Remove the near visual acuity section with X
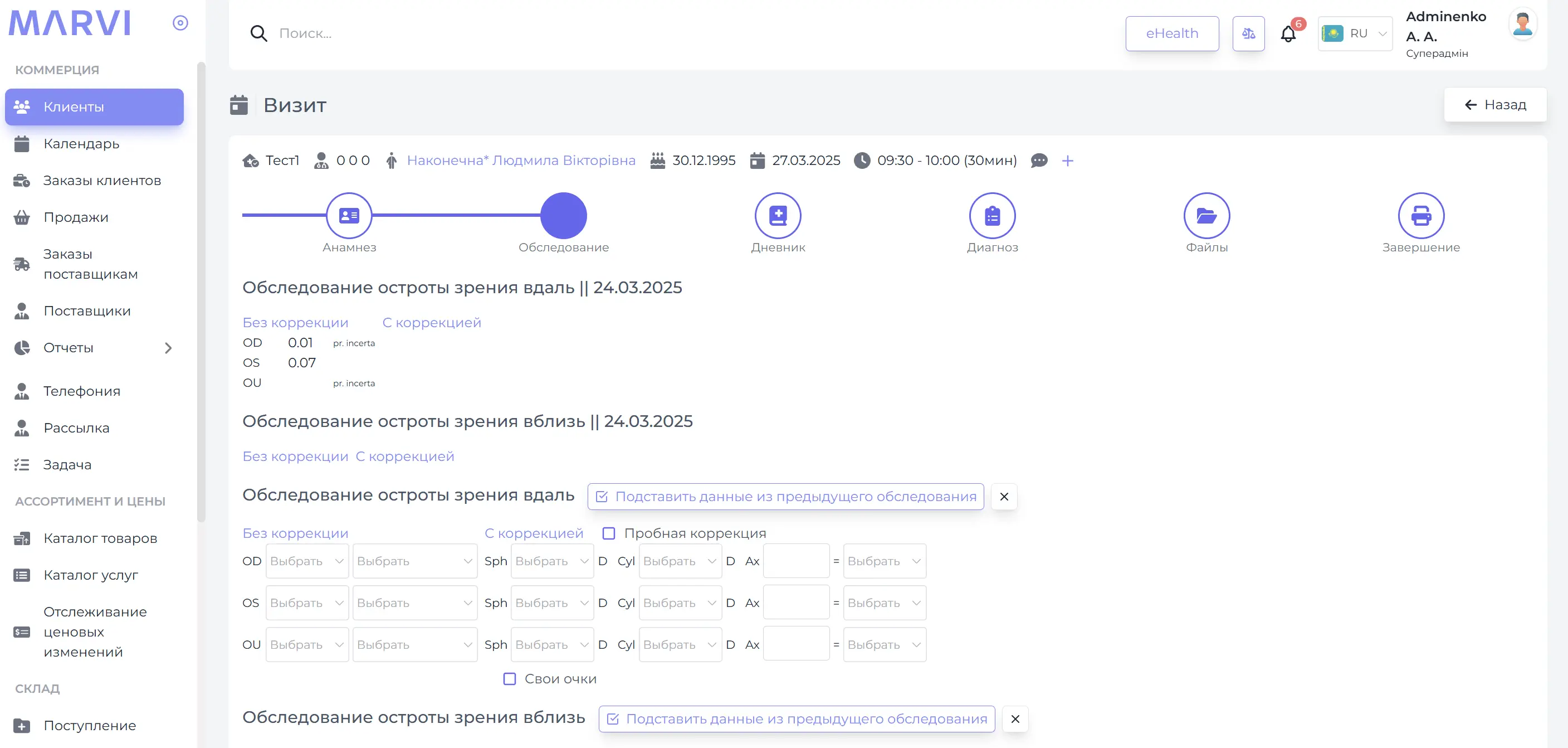The height and width of the screenshot is (748, 1568). click(x=1015, y=719)
